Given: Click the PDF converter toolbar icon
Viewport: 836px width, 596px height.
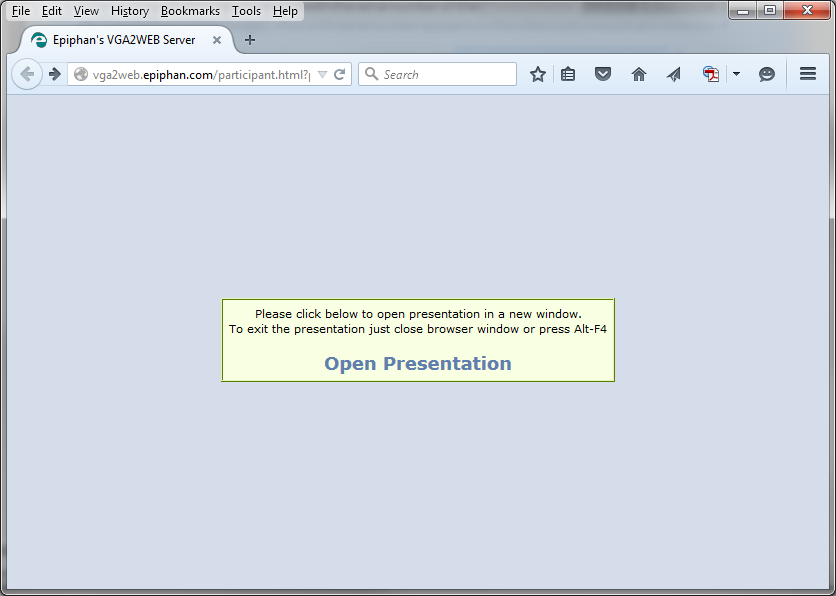Looking at the screenshot, I should (711, 74).
